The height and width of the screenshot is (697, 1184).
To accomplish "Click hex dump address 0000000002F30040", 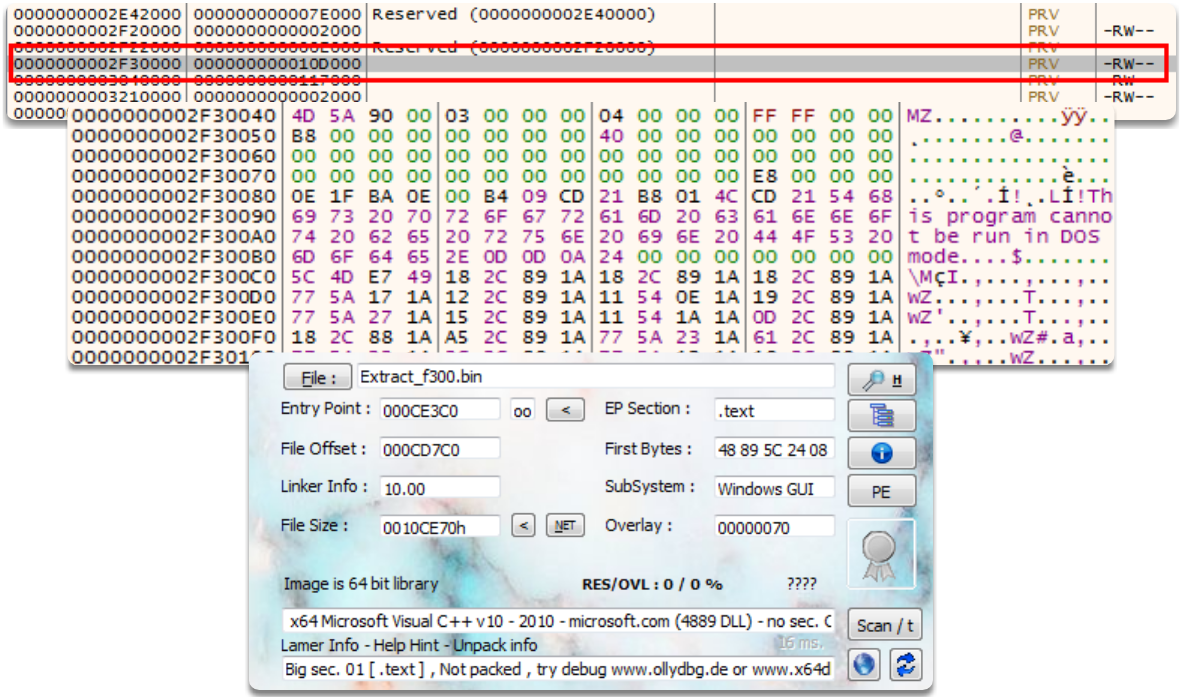I will [174, 116].
